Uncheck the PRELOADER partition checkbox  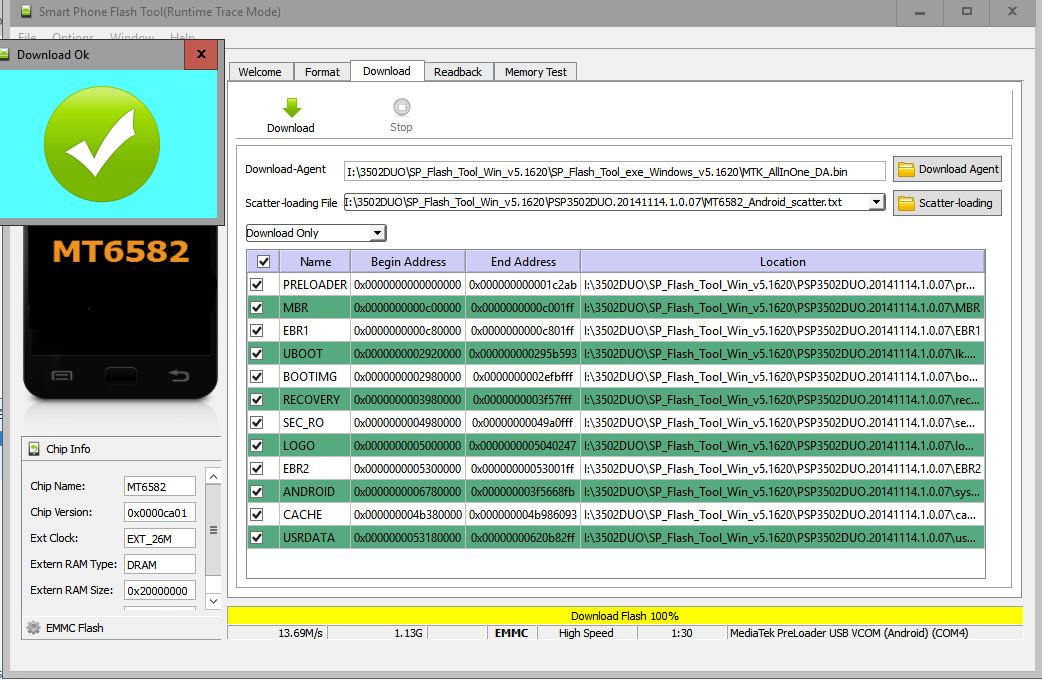(257, 285)
